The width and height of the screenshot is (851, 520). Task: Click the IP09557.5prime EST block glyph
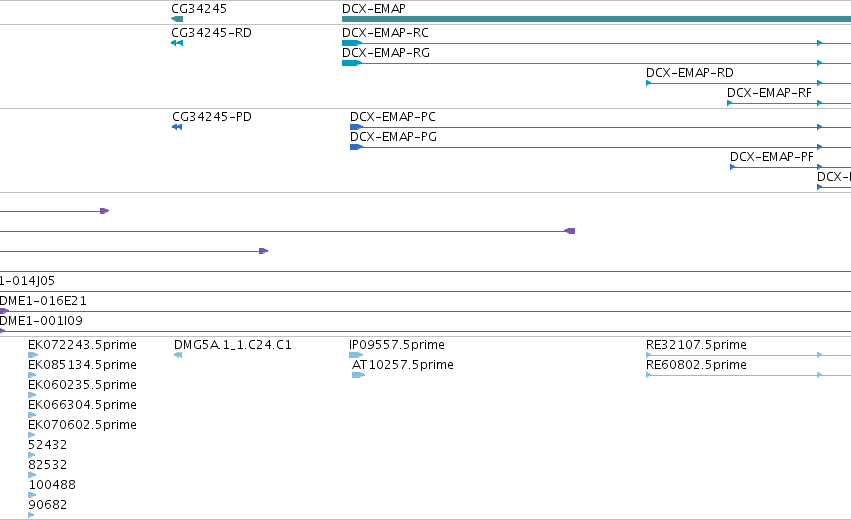click(356, 355)
